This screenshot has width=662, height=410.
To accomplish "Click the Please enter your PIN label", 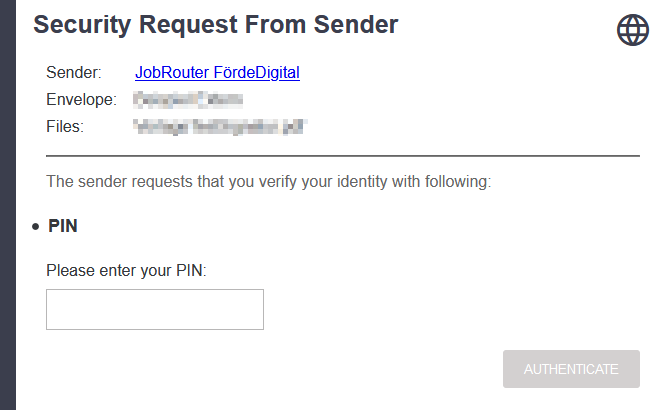I will tap(126, 271).
